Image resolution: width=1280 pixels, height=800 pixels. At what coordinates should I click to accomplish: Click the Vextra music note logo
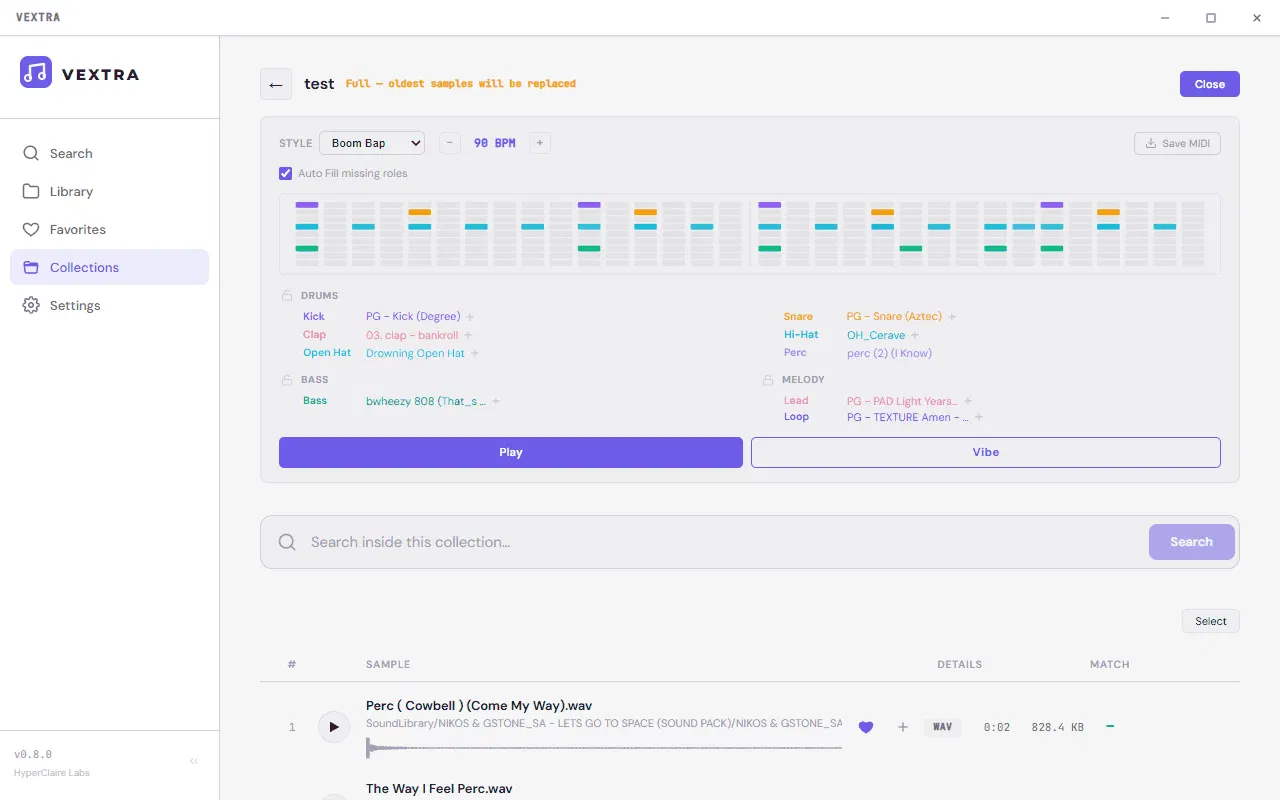coord(36,72)
